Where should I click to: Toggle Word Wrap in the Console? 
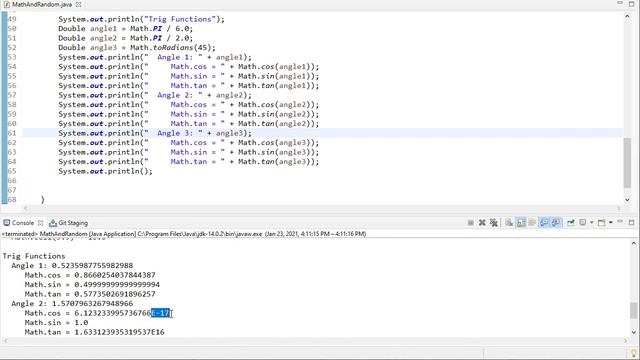532,222
